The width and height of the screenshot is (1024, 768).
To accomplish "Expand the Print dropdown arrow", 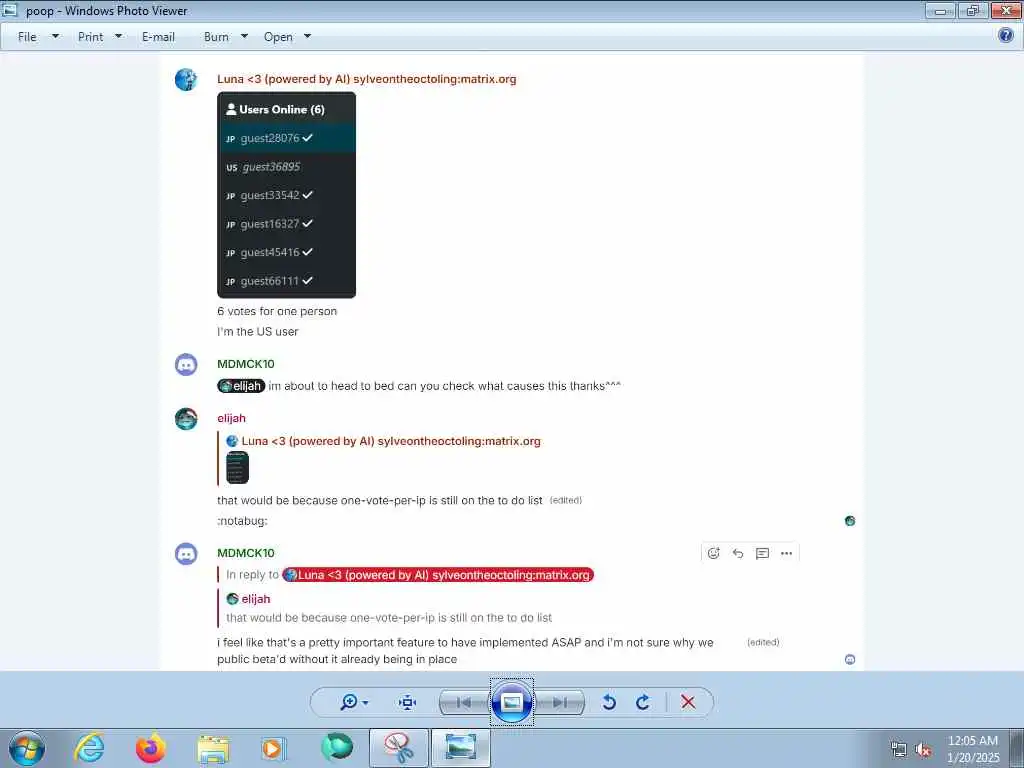I will point(118,37).
